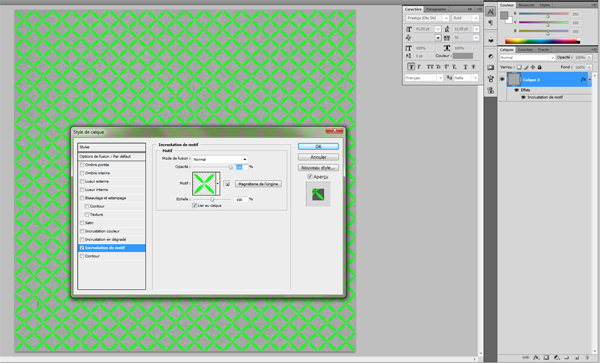This screenshot has height=363, width=600.
Task: Hide Calque 2 layer using eye icon
Action: (502, 80)
